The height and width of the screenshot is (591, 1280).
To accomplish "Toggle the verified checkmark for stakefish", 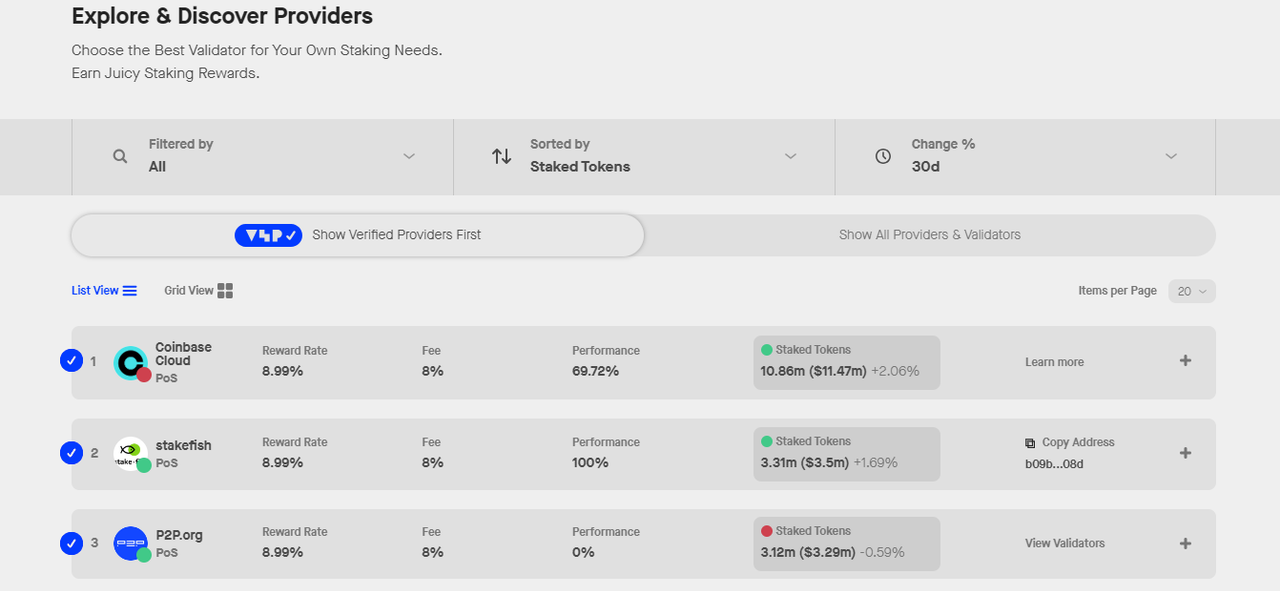I will (x=71, y=453).
